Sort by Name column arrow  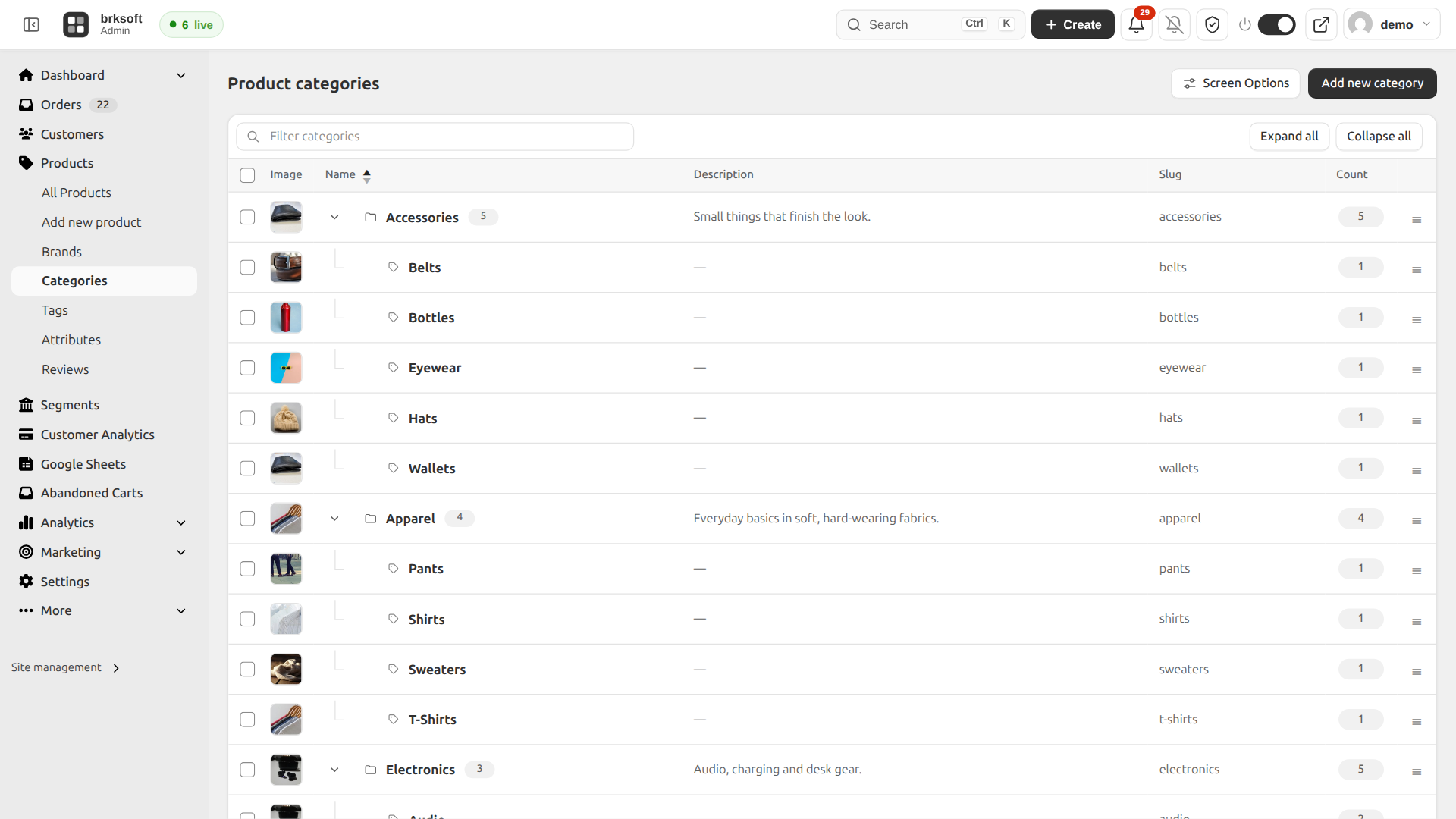coord(367,176)
